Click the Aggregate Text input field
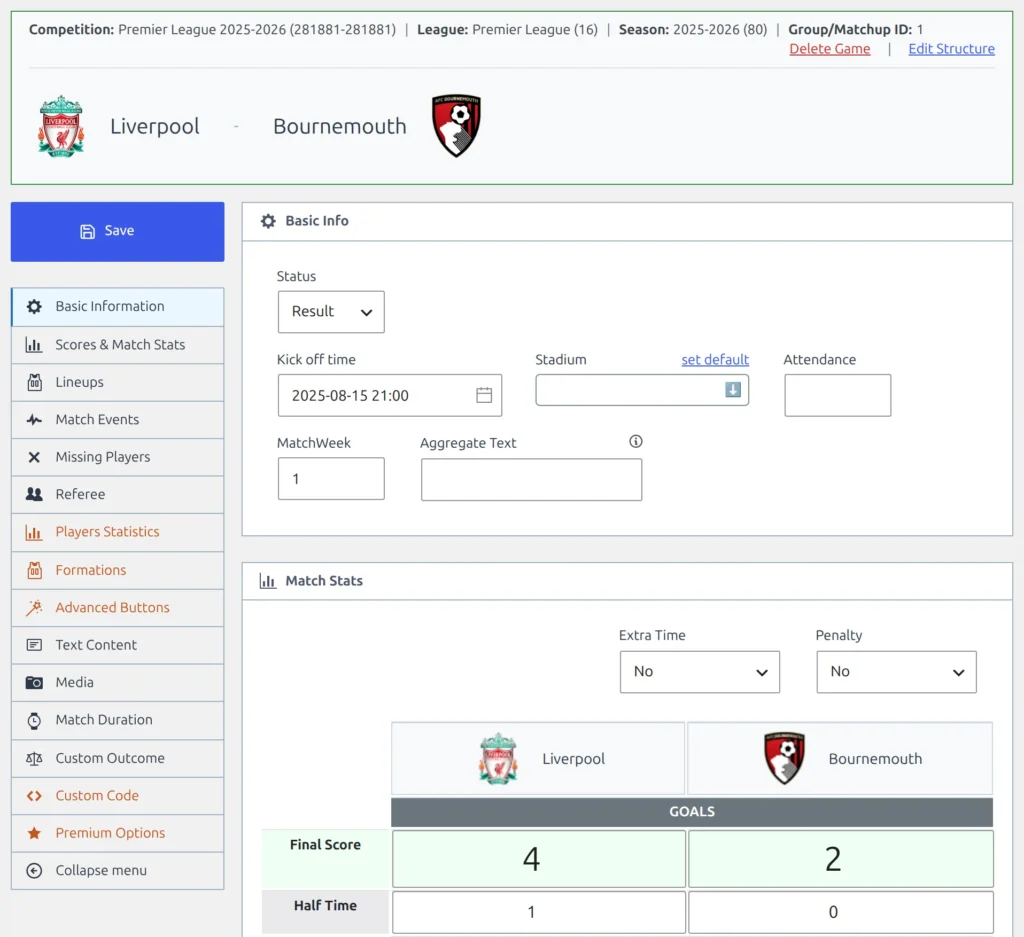1024x937 pixels. click(x=531, y=479)
